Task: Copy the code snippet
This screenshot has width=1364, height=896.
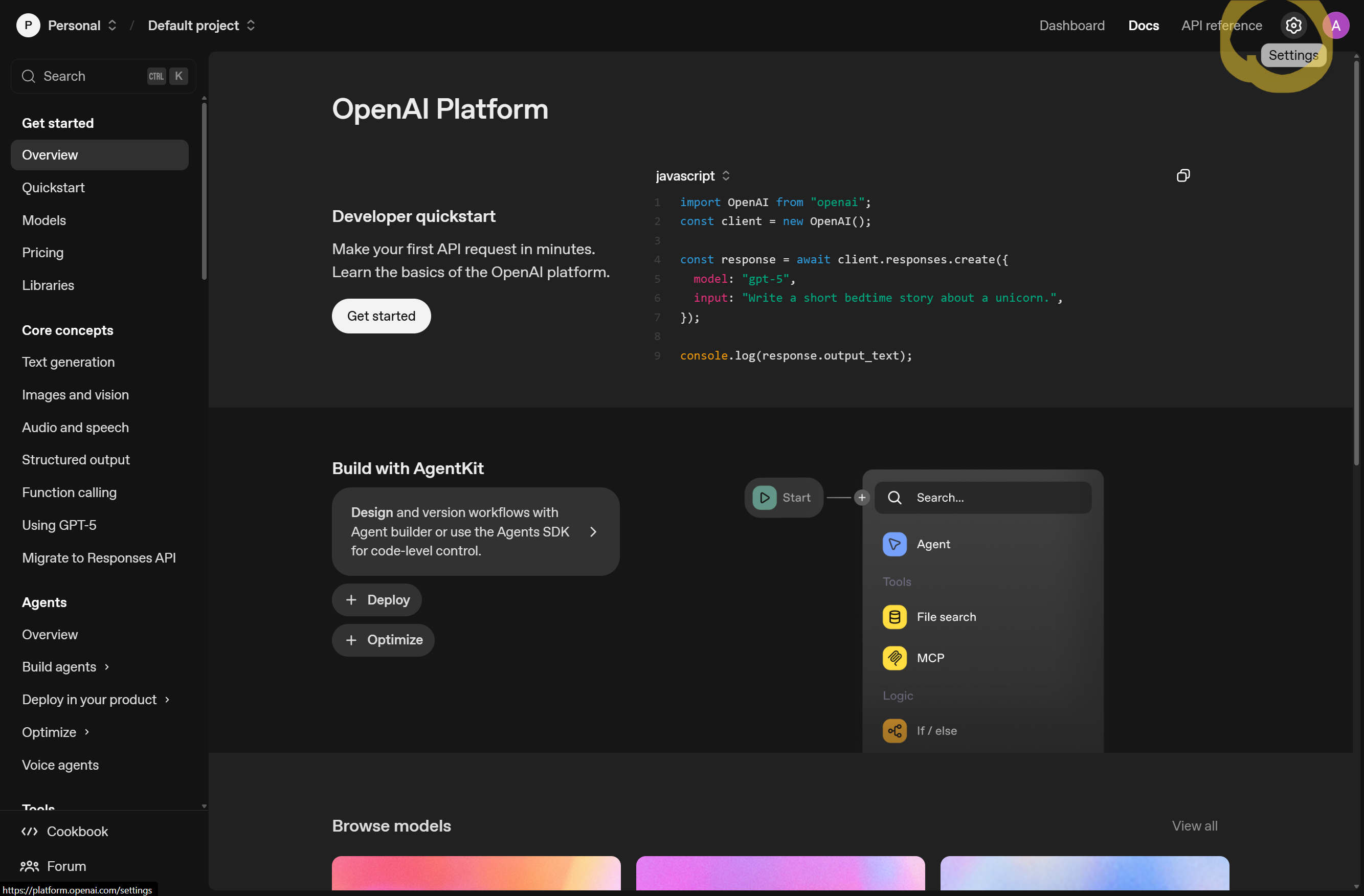Action: 1183,175
